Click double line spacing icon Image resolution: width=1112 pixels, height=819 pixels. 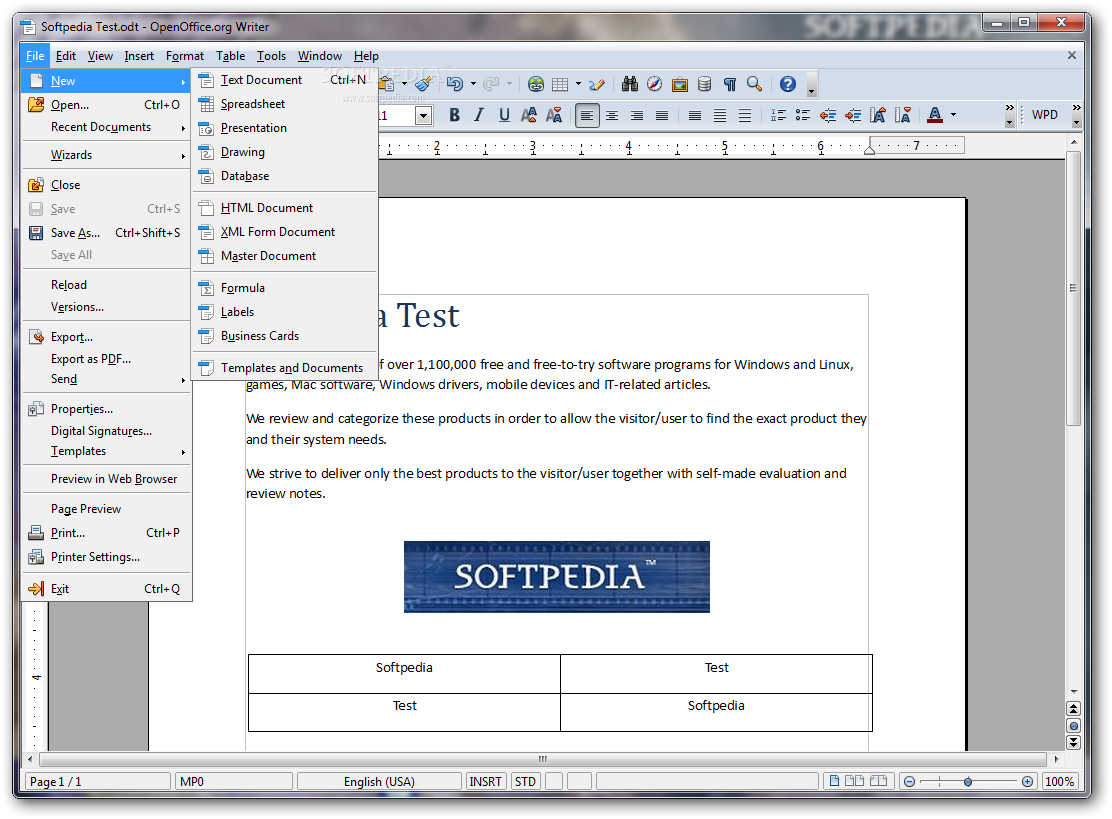pos(745,115)
